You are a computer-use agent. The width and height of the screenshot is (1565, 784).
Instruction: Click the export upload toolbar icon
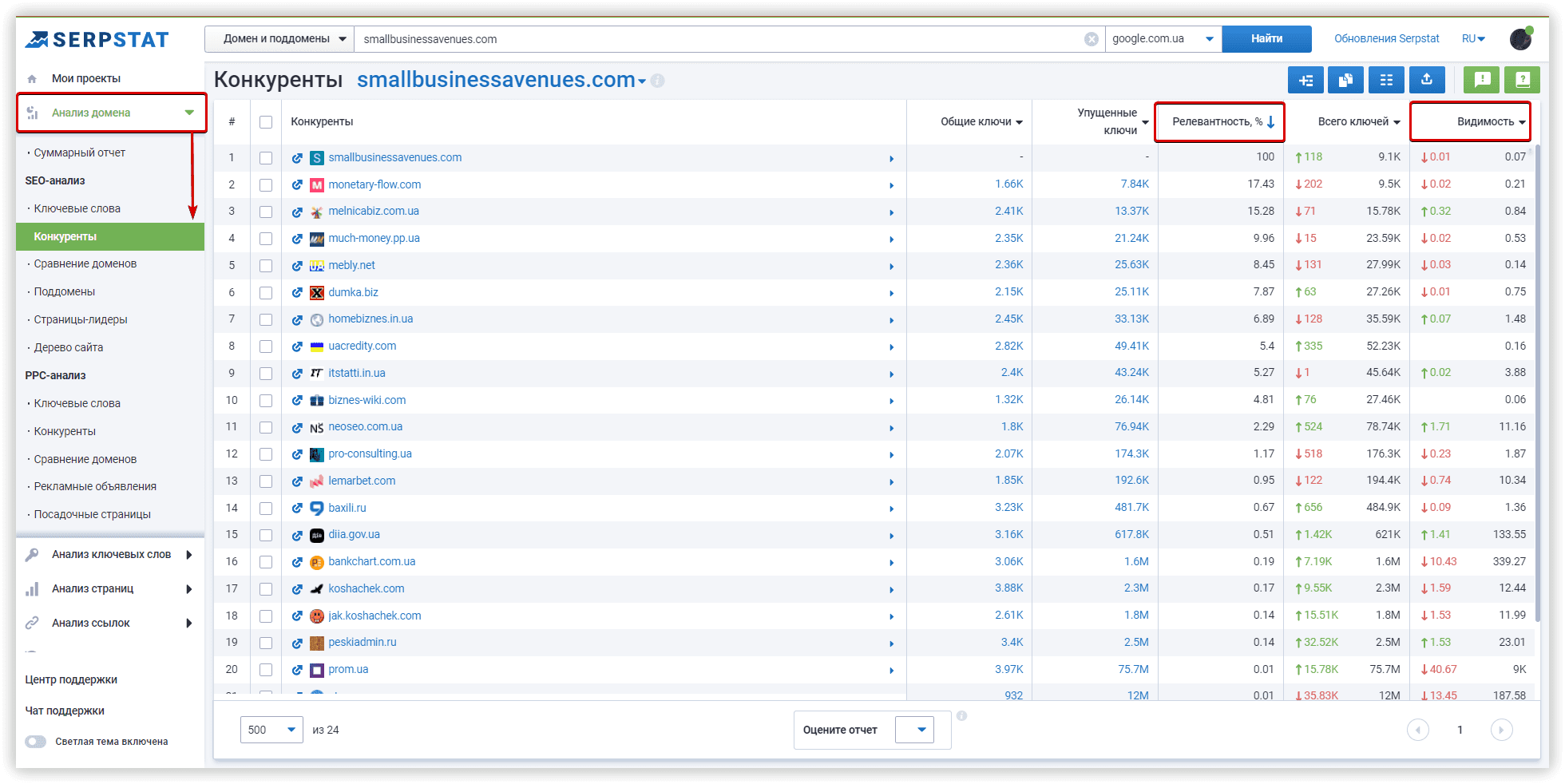1427,80
